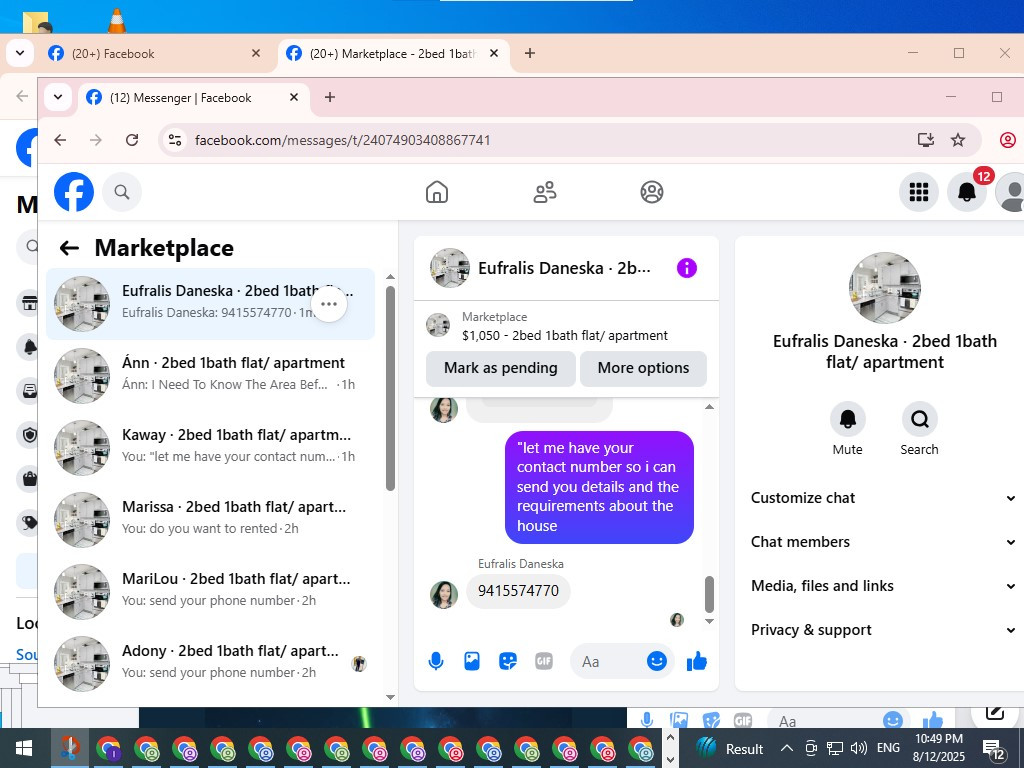Open site information icon in address bar
1024x768 pixels.
(x=175, y=140)
